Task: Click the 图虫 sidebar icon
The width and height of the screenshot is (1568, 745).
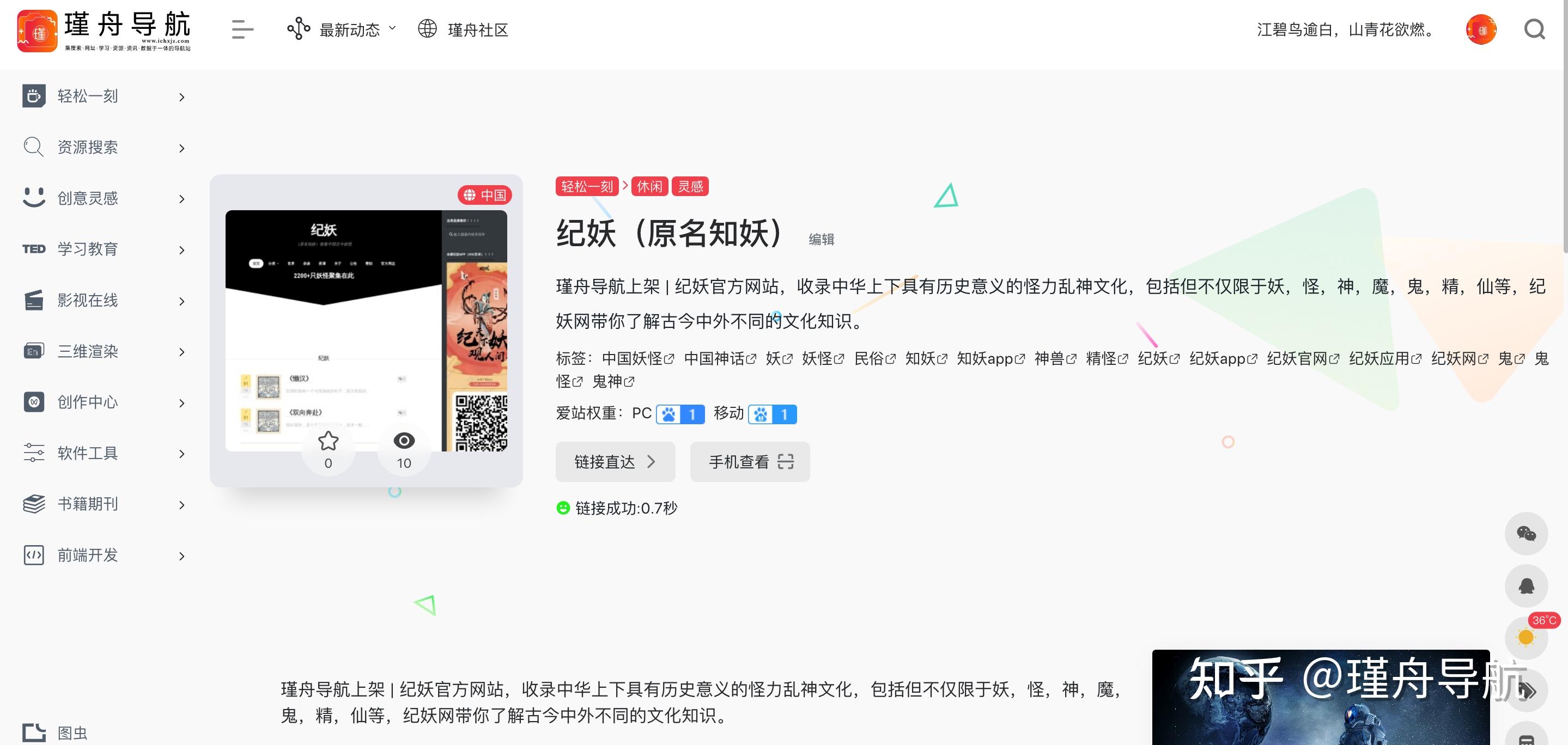Action: [33, 733]
